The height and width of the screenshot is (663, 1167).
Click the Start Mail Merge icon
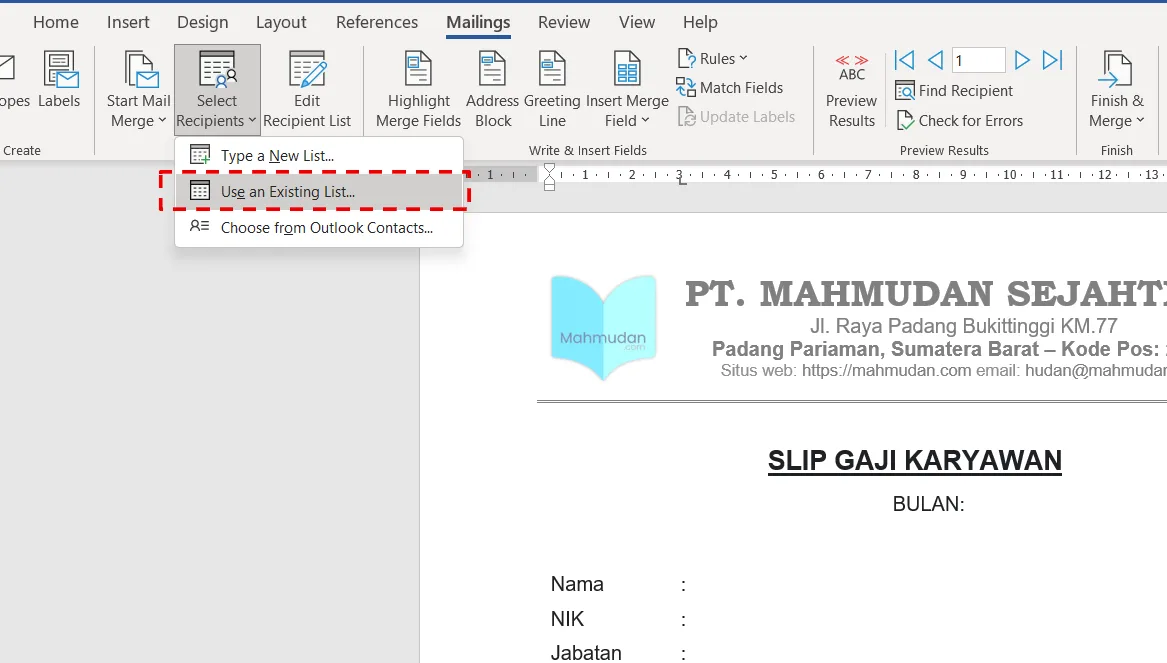click(139, 69)
